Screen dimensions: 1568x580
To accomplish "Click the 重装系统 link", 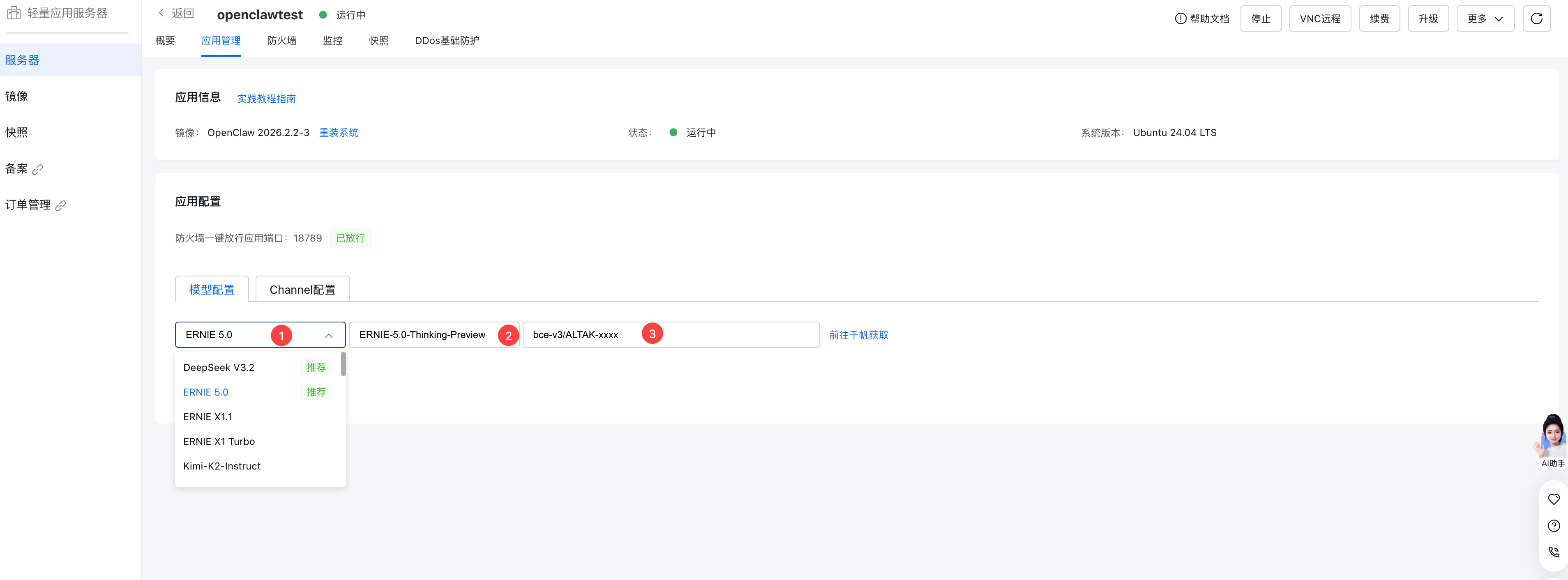I will pos(339,133).
